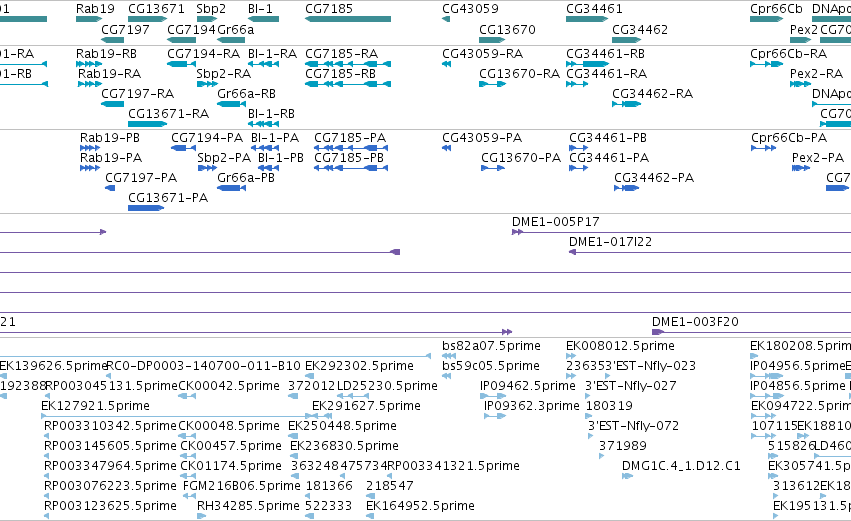Click transcript CG13671-RA
The image size is (851, 521).
tap(148, 124)
